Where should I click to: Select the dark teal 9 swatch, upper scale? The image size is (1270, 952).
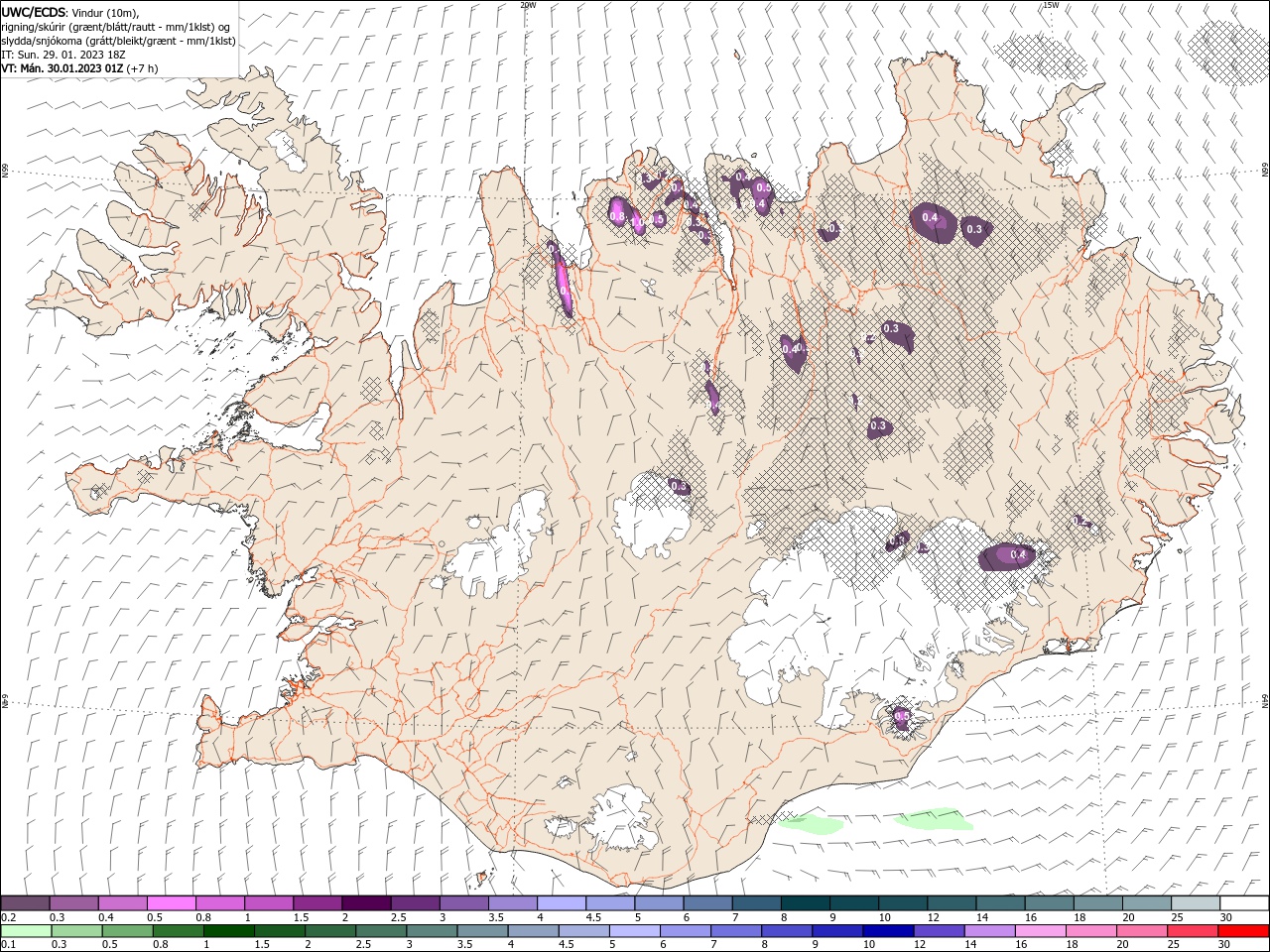pyautogui.click(x=854, y=902)
